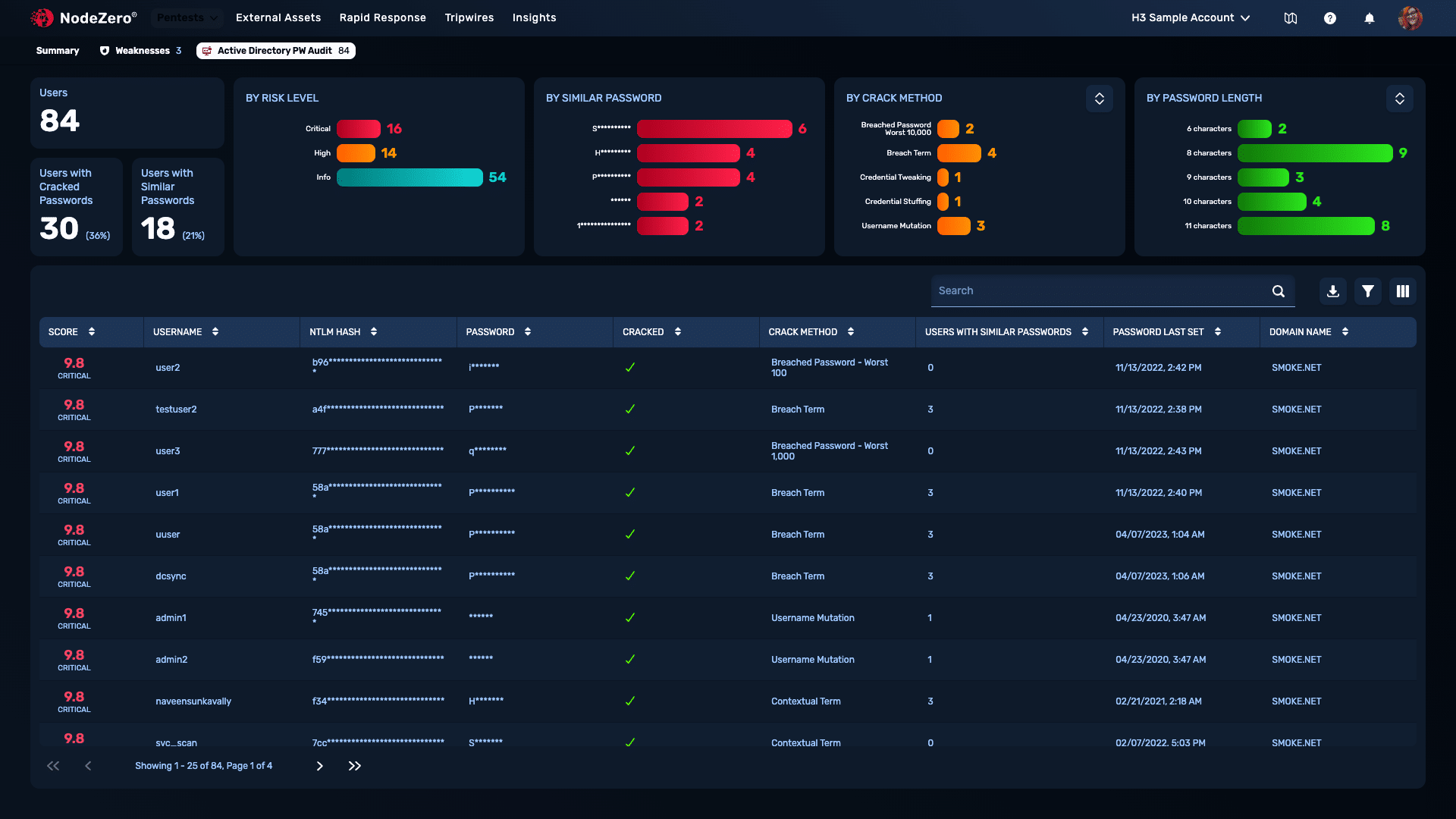The image size is (1456, 819).
Task: Sort table by Password Last Set
Action: point(1218,331)
